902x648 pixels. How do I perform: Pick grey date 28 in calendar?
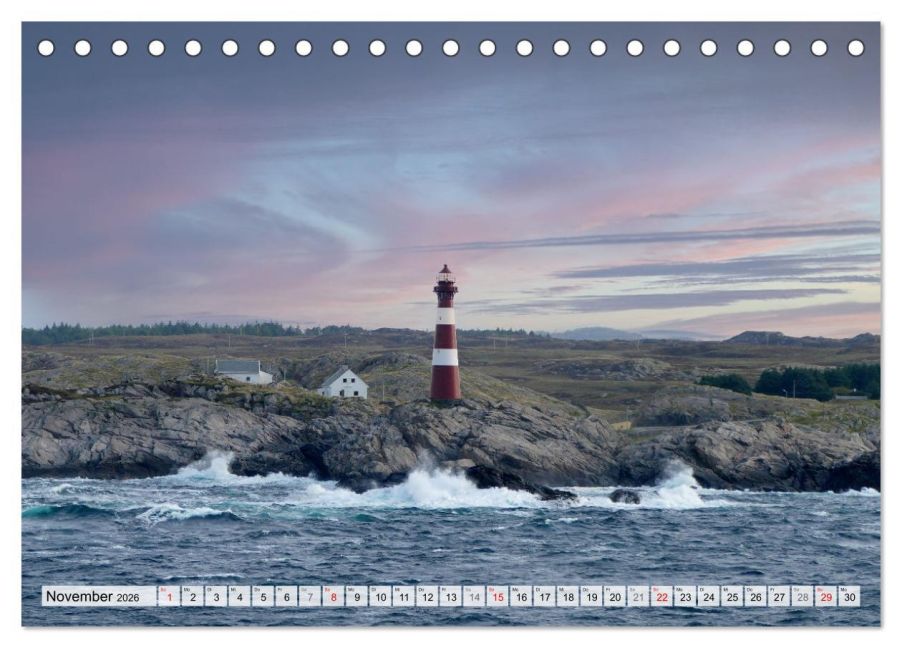[802, 596]
